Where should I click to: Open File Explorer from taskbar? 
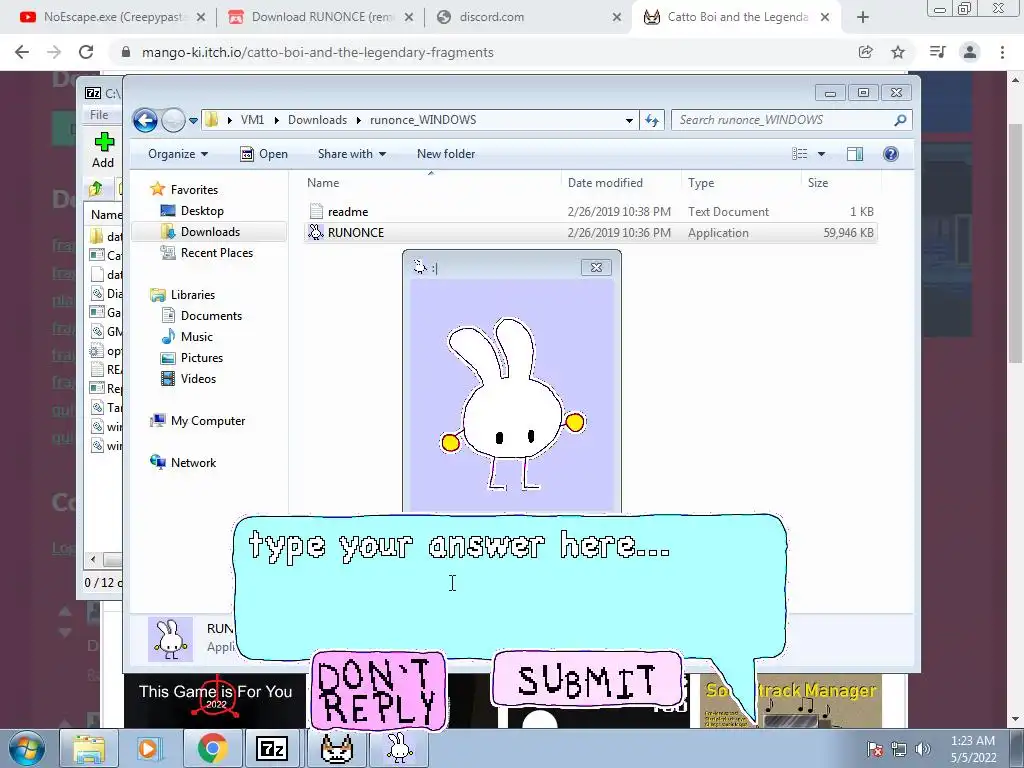click(x=89, y=748)
